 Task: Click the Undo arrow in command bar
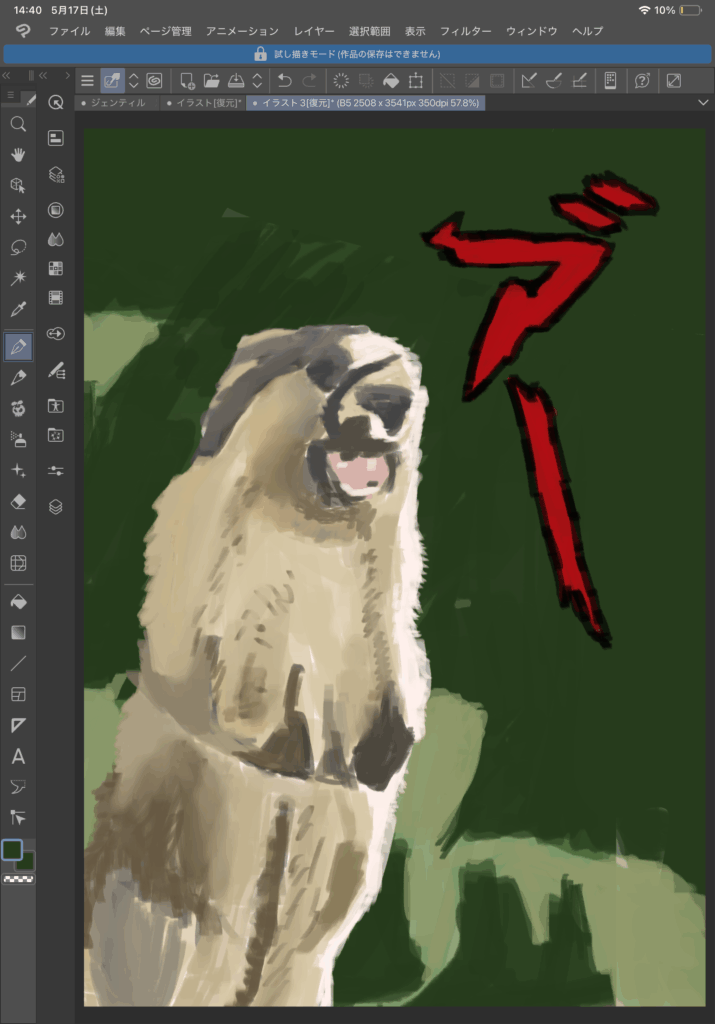tap(285, 81)
